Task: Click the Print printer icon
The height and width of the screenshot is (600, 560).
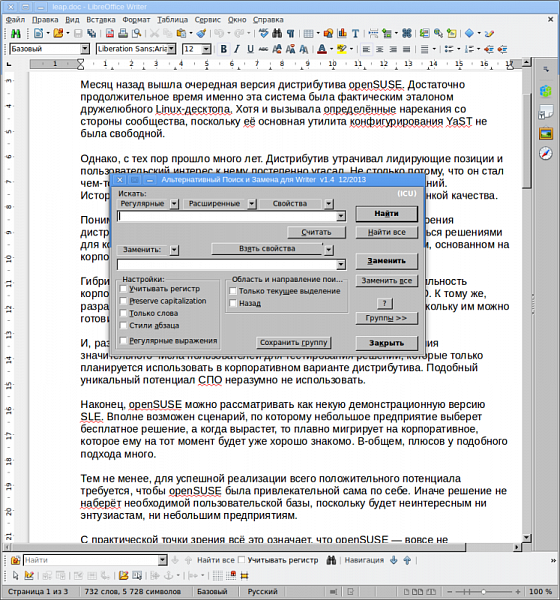Action: click(123, 34)
